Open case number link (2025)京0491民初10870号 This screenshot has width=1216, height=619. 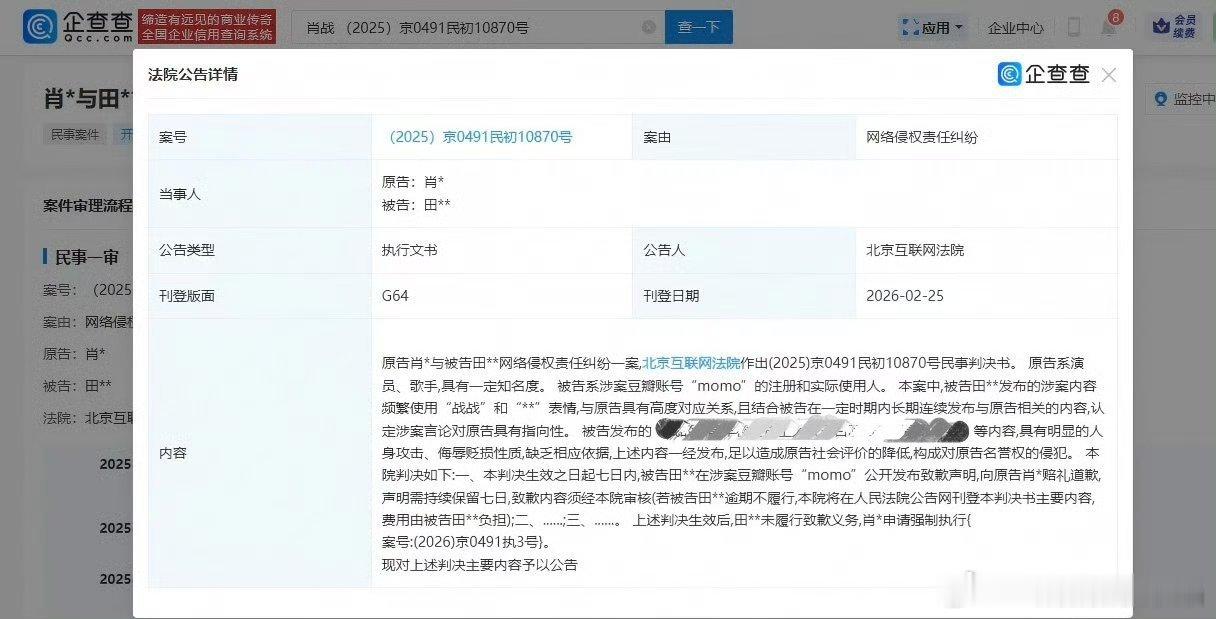click(478, 137)
